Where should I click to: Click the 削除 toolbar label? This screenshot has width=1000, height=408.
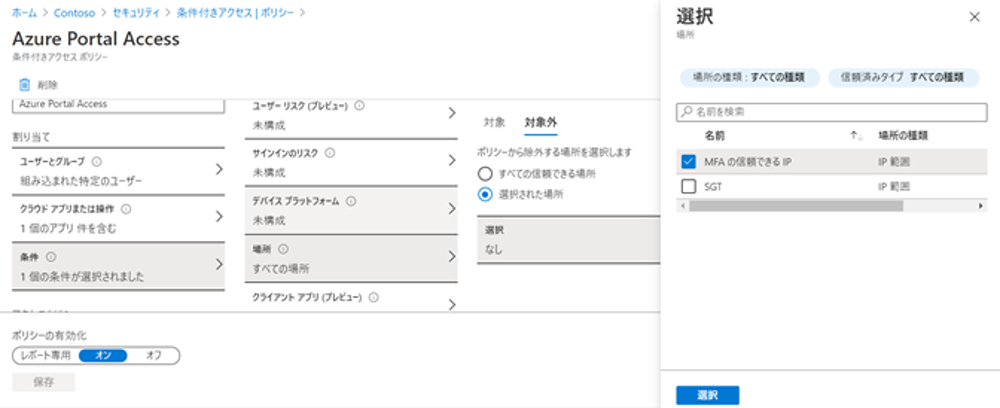48,85
